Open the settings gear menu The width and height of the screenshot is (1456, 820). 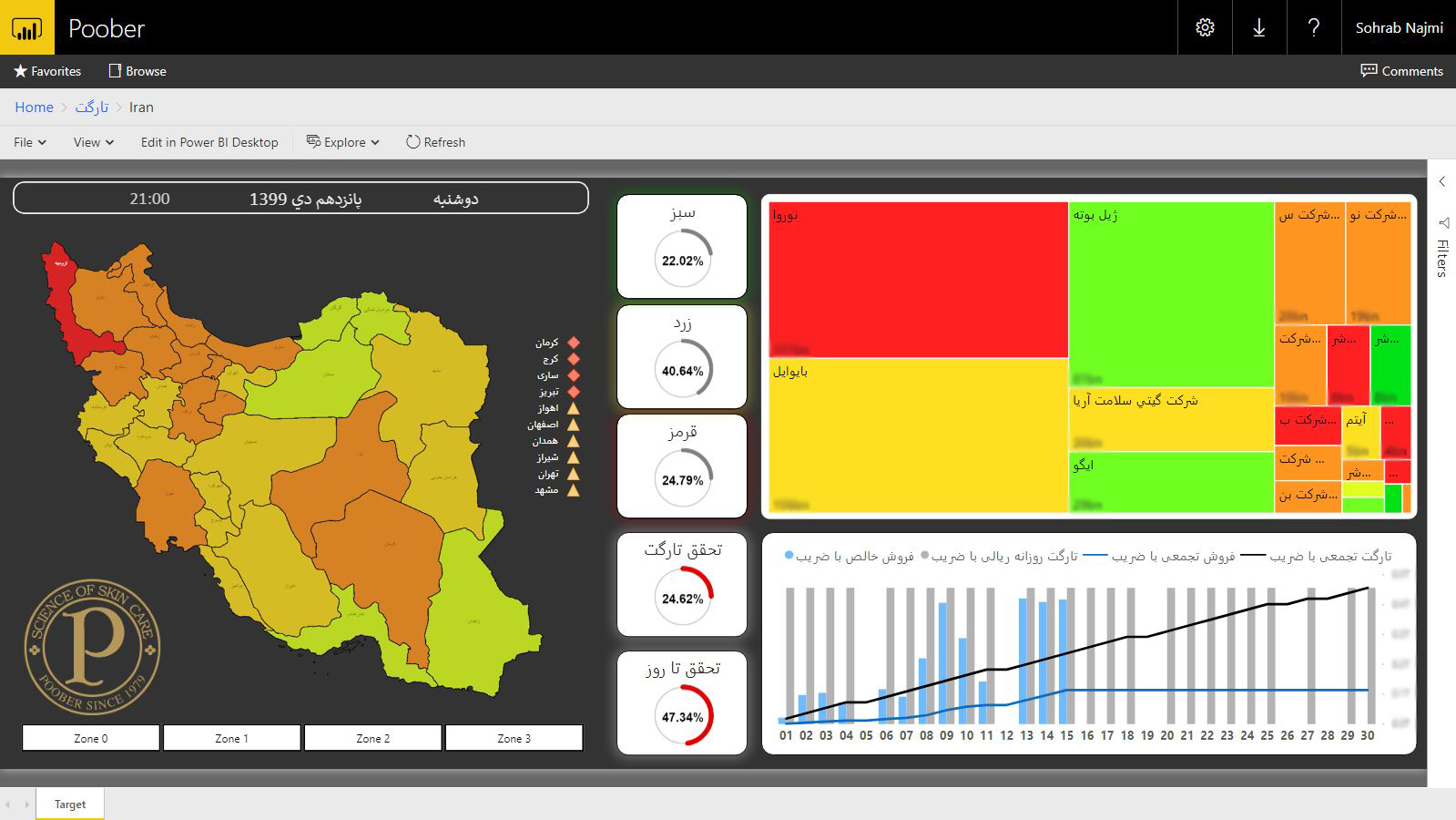[1205, 27]
